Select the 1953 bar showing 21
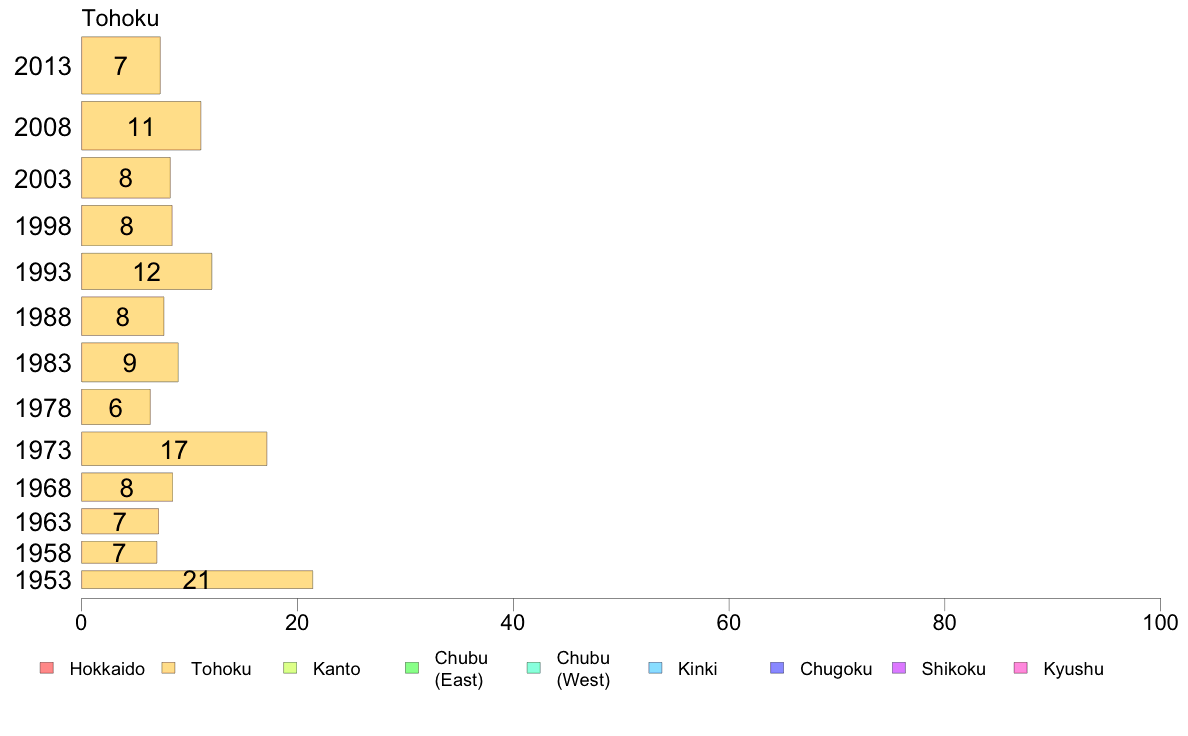Viewport: 1188px width, 736px height. click(197, 580)
